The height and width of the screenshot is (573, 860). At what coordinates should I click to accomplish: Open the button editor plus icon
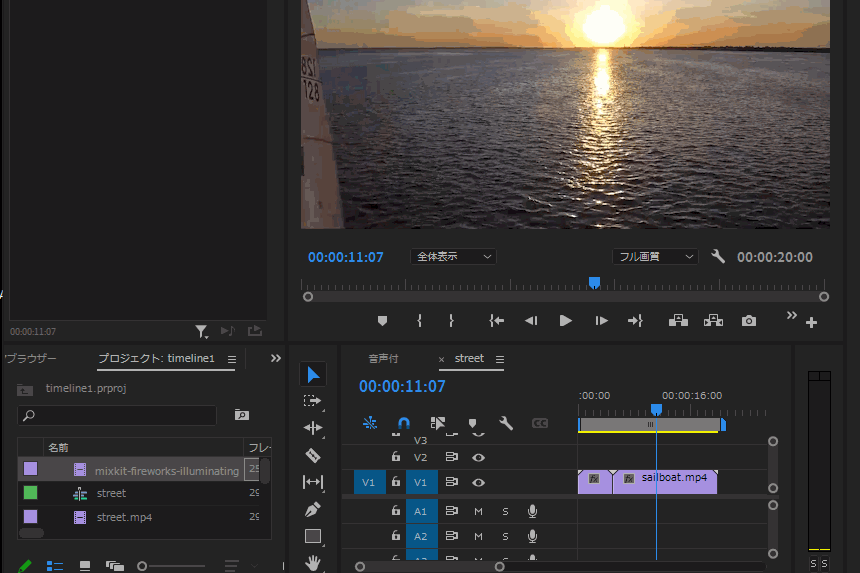812,322
